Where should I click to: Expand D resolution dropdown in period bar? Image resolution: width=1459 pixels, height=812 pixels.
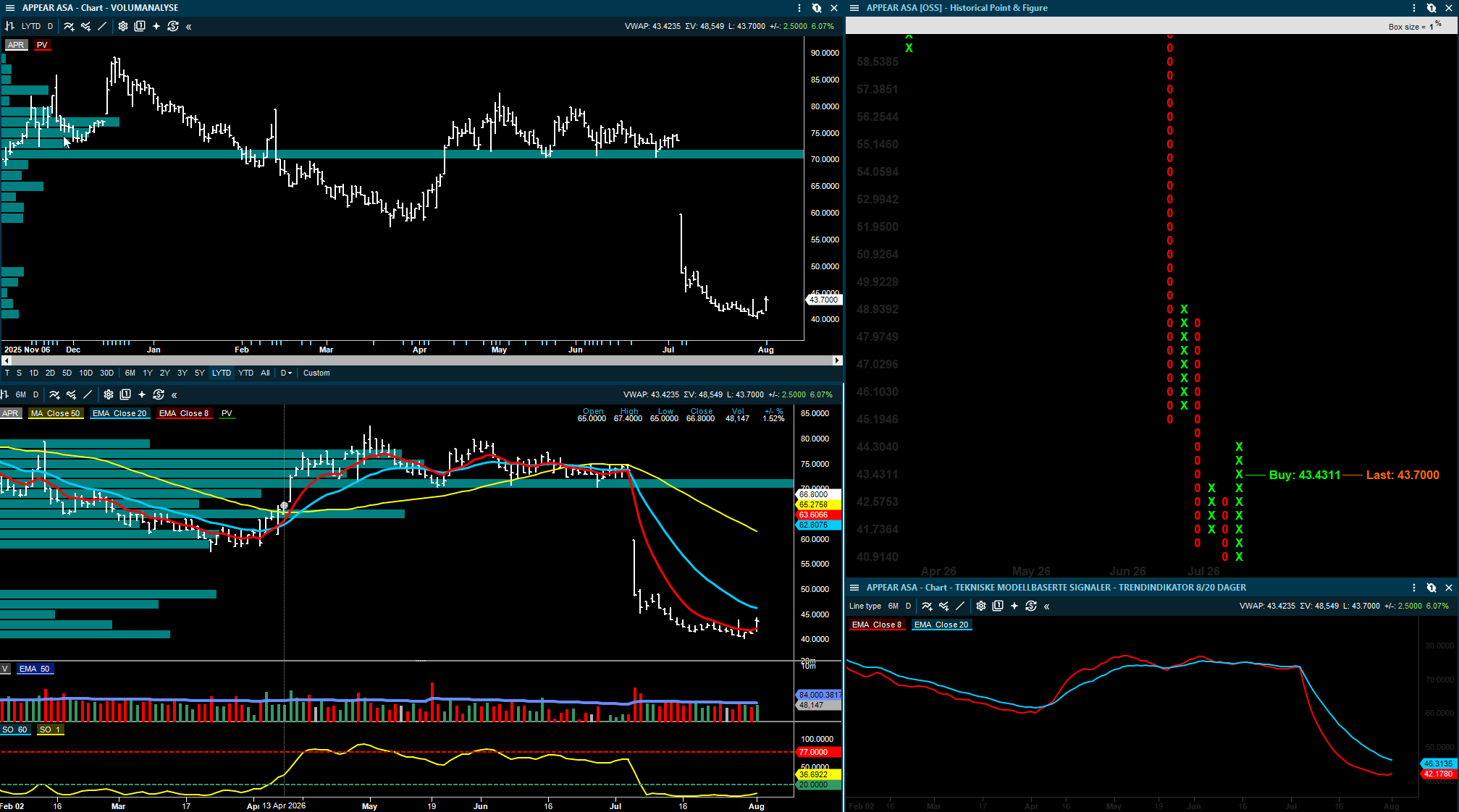click(286, 373)
